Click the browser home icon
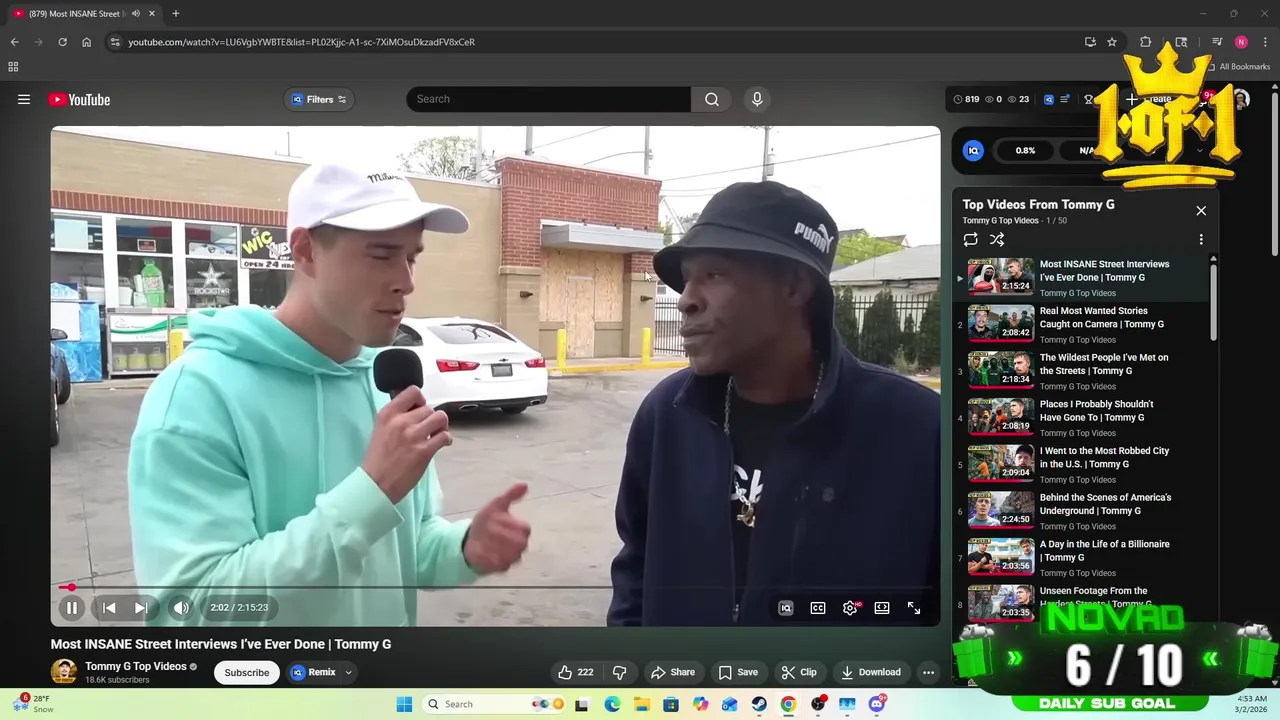Screen dimensions: 1280x720 click(x=86, y=42)
